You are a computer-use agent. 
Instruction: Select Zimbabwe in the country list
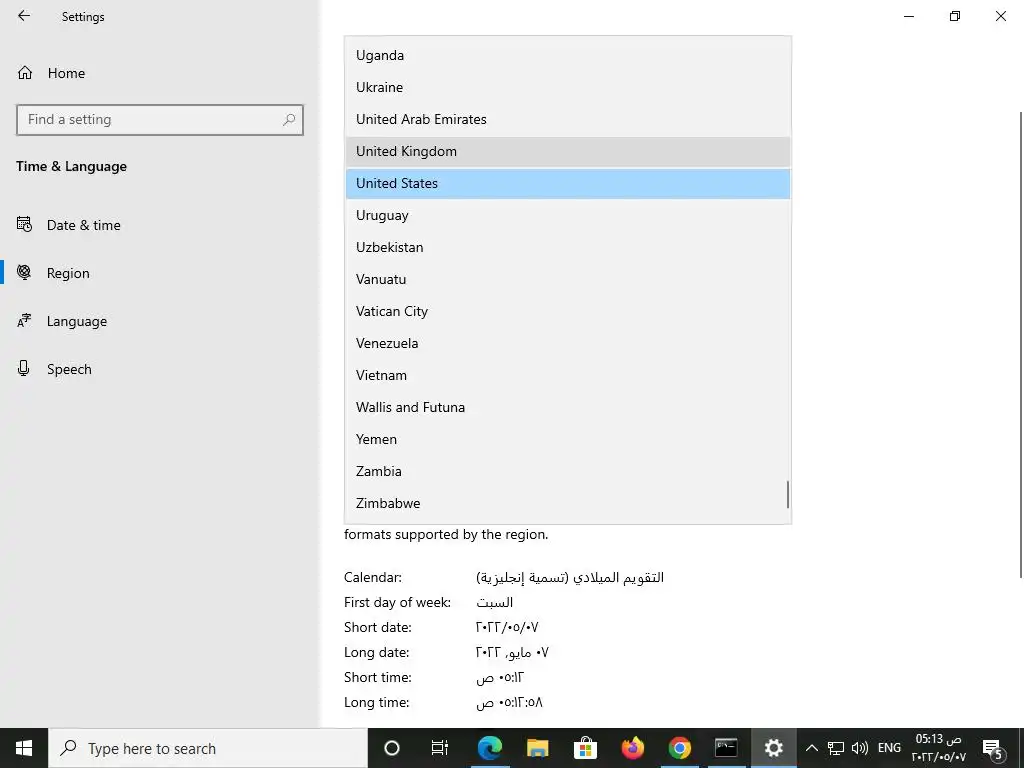click(x=568, y=504)
